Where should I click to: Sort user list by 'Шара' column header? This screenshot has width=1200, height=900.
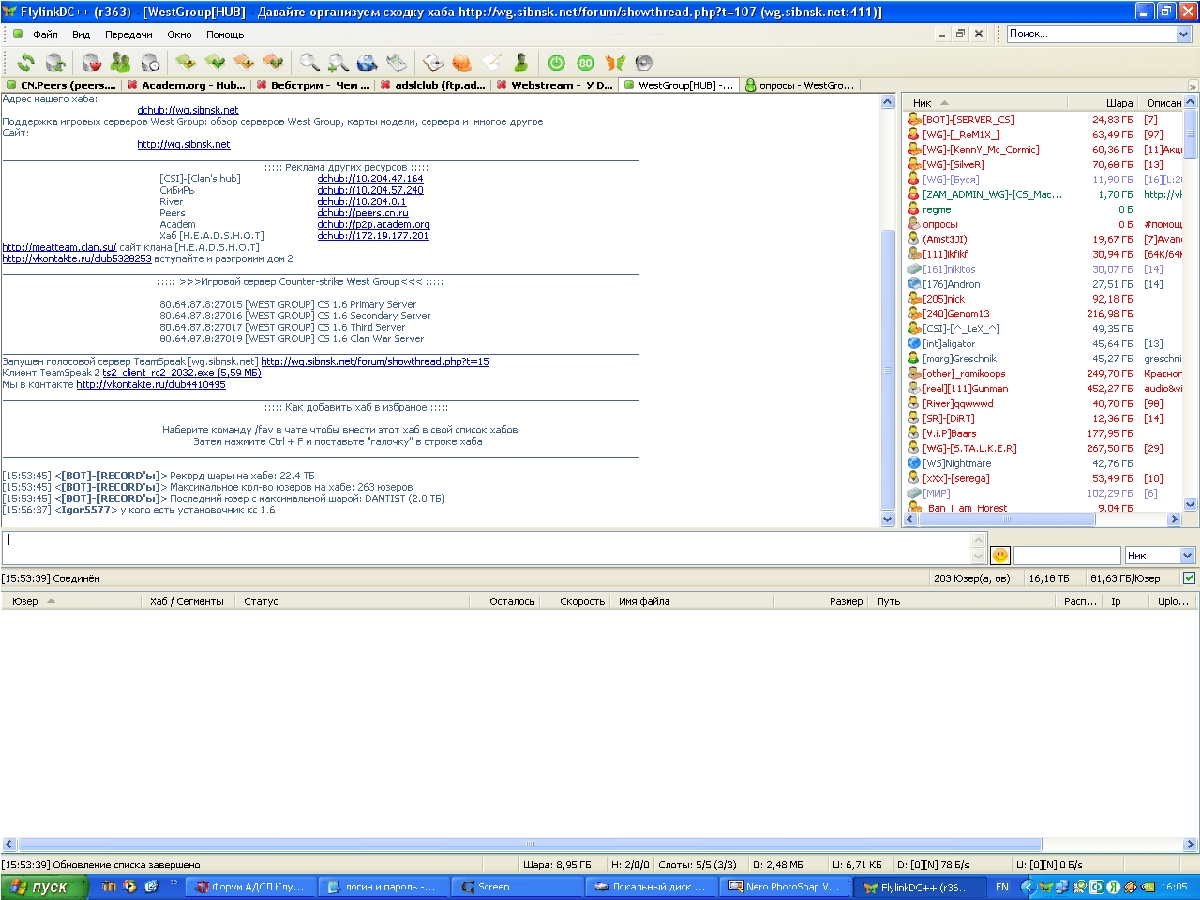click(x=1119, y=103)
